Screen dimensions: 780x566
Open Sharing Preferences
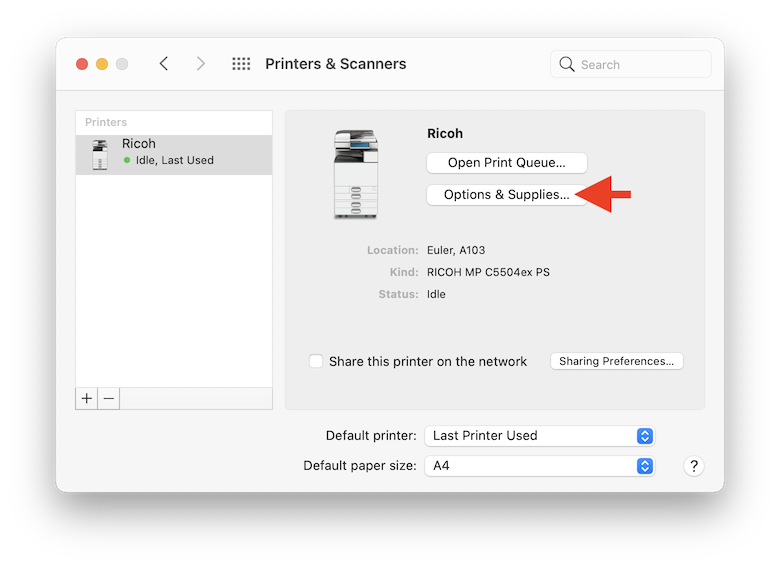616,361
